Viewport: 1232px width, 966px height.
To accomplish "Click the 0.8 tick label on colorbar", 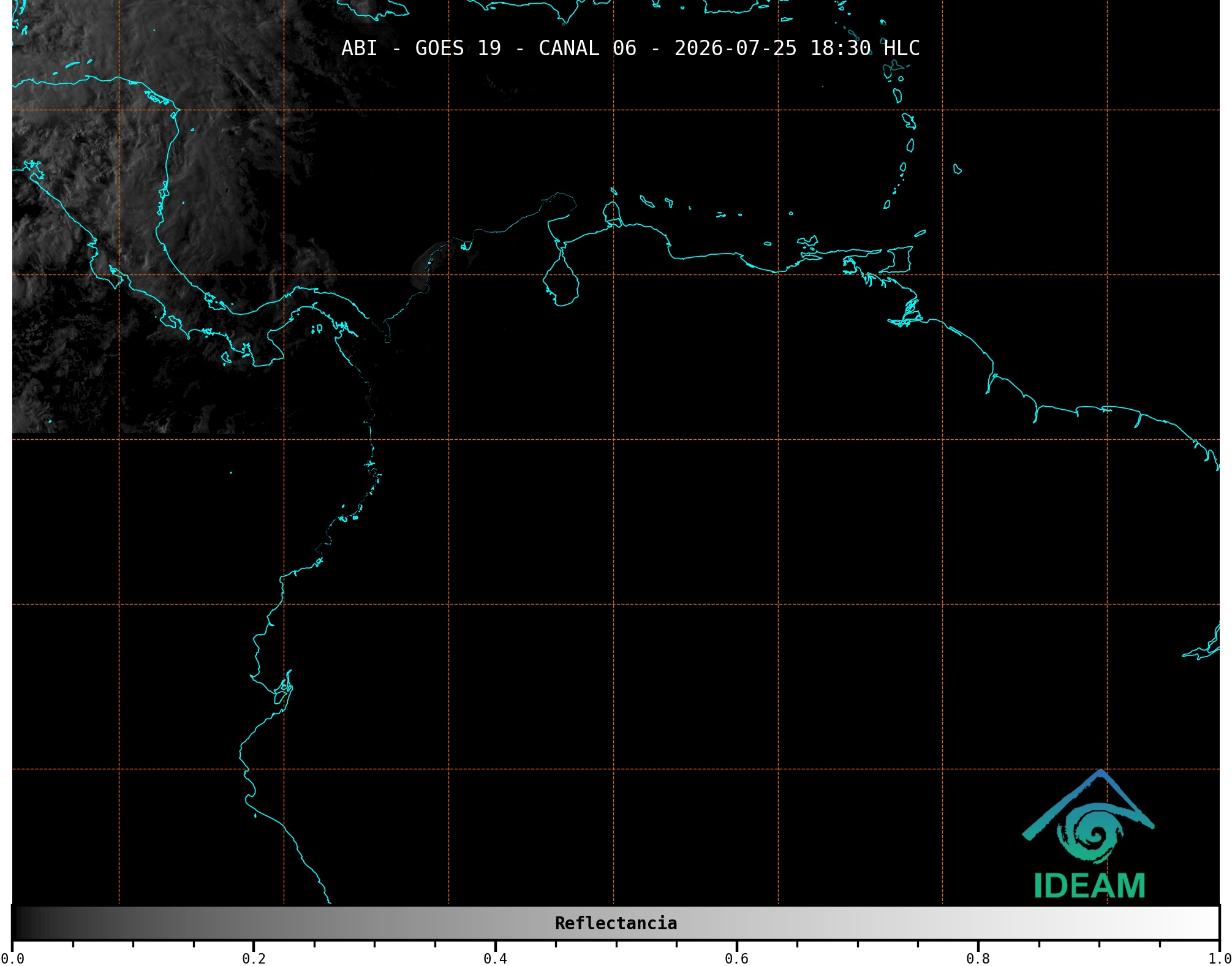I will tap(978, 959).
